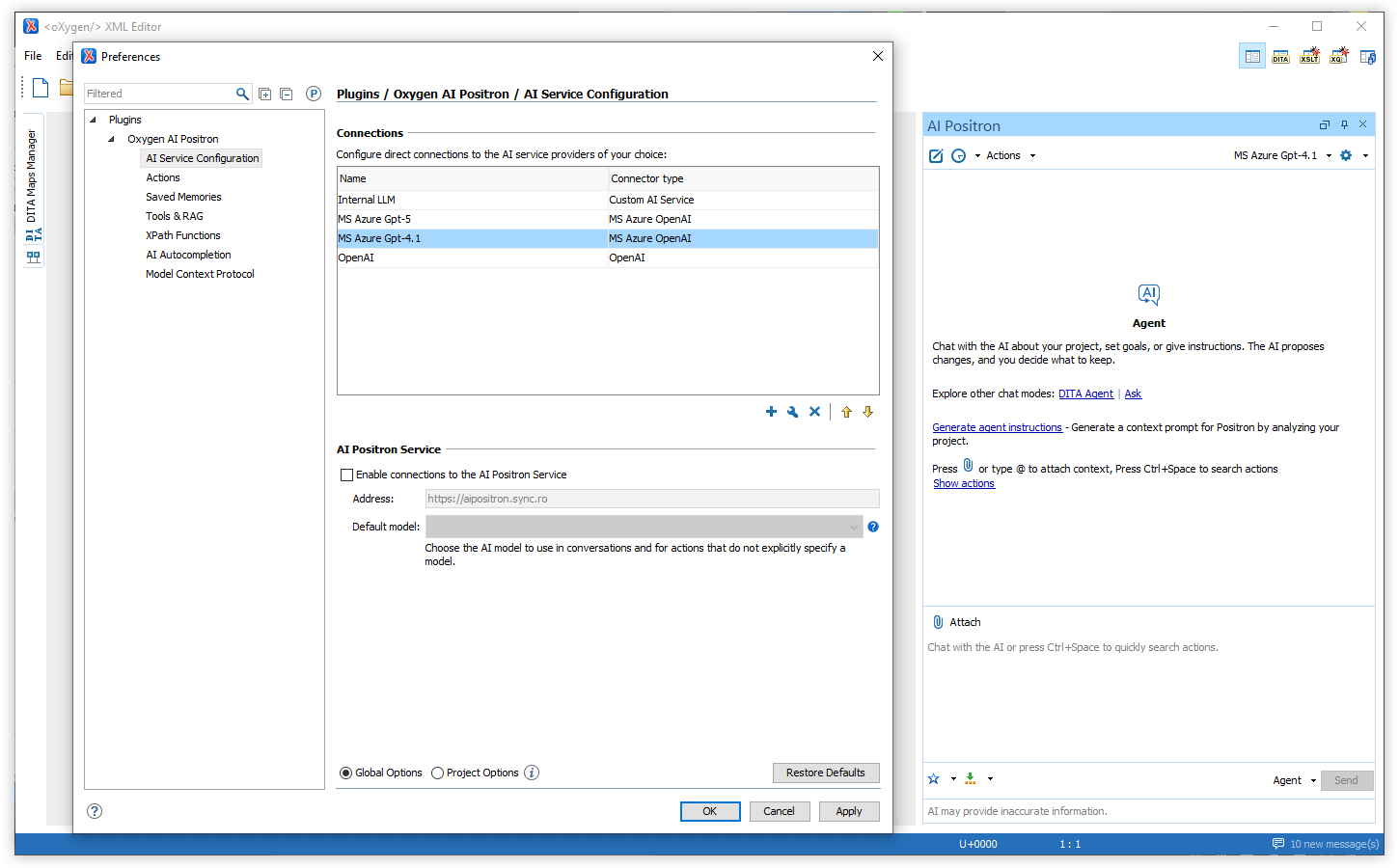Click the Restore Defaults button

[x=825, y=773]
